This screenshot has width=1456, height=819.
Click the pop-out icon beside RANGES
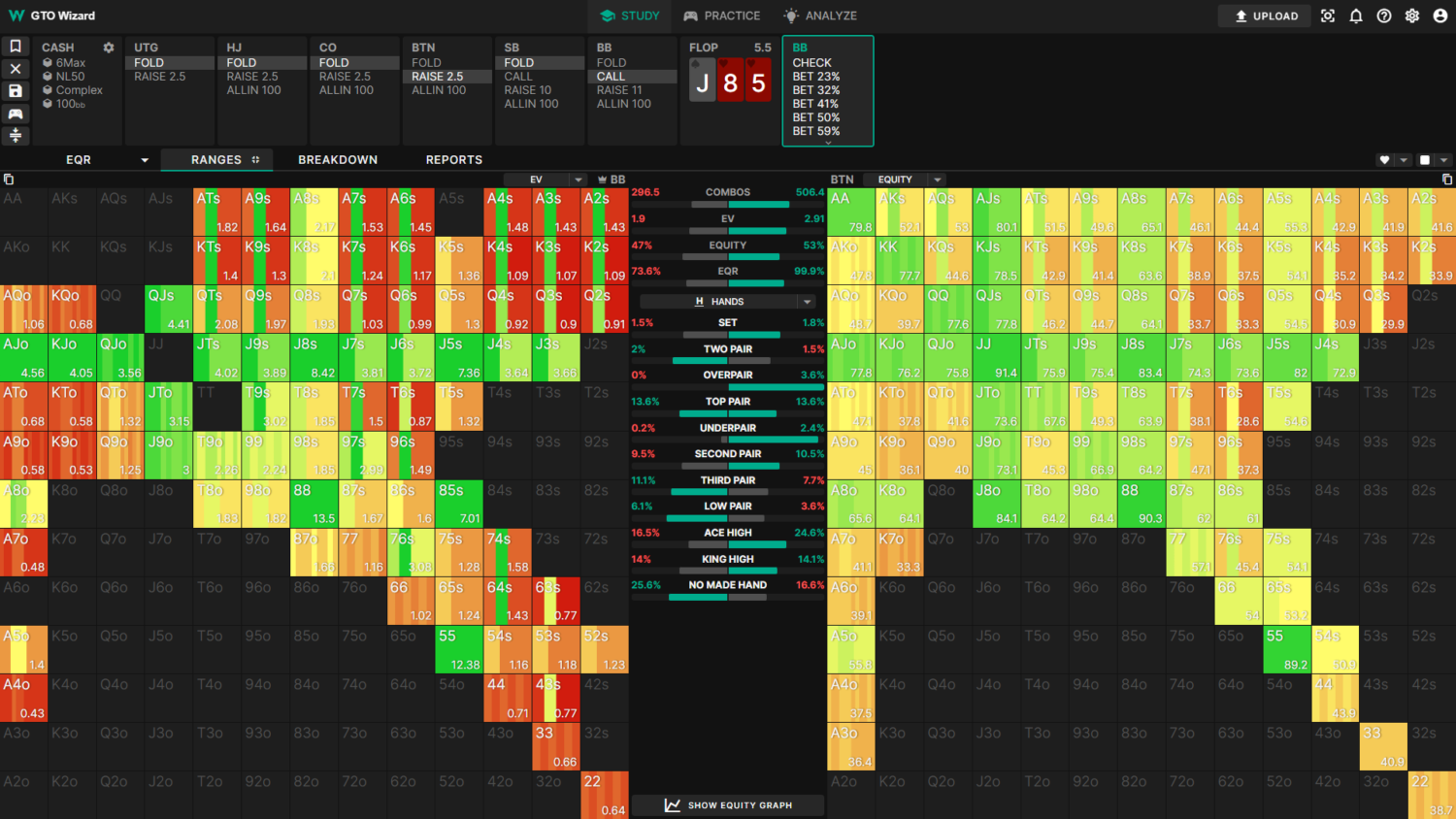(x=256, y=160)
